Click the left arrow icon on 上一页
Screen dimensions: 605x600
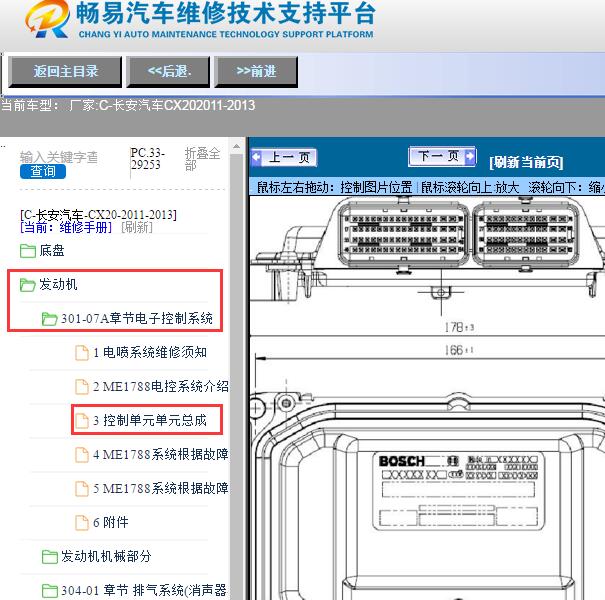pyautogui.click(x=256, y=157)
